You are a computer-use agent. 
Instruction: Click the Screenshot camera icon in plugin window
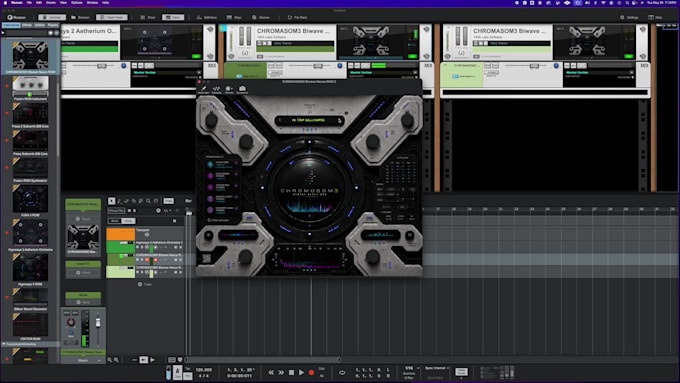point(242,89)
